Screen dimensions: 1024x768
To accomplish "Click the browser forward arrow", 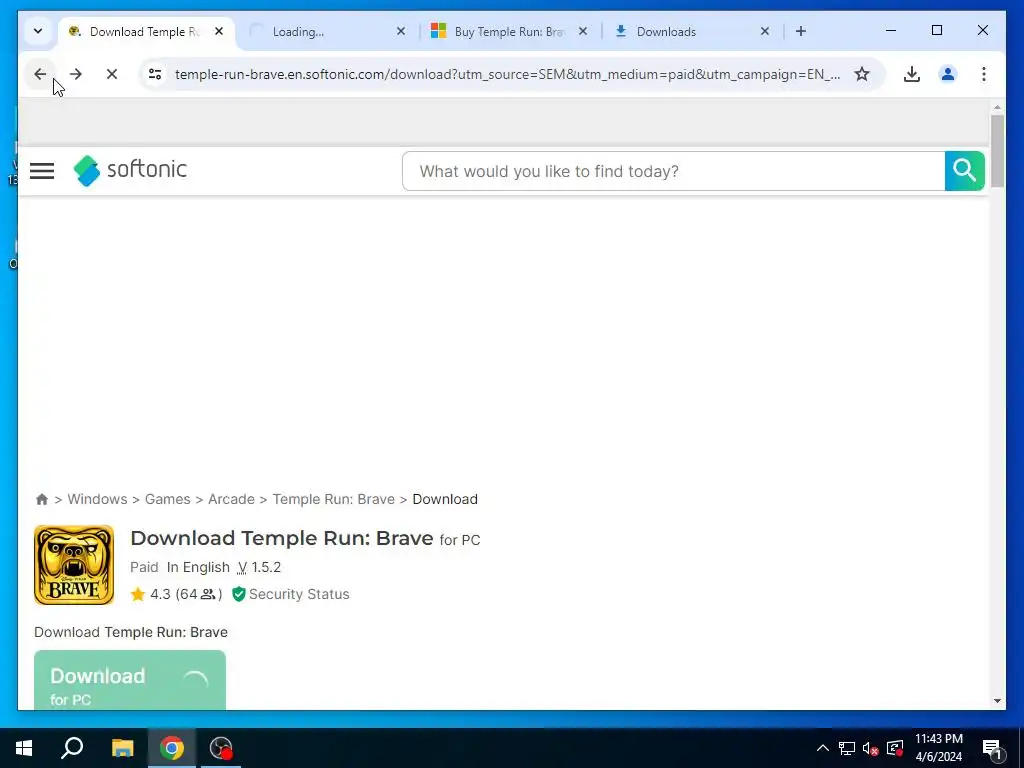I will tap(76, 74).
